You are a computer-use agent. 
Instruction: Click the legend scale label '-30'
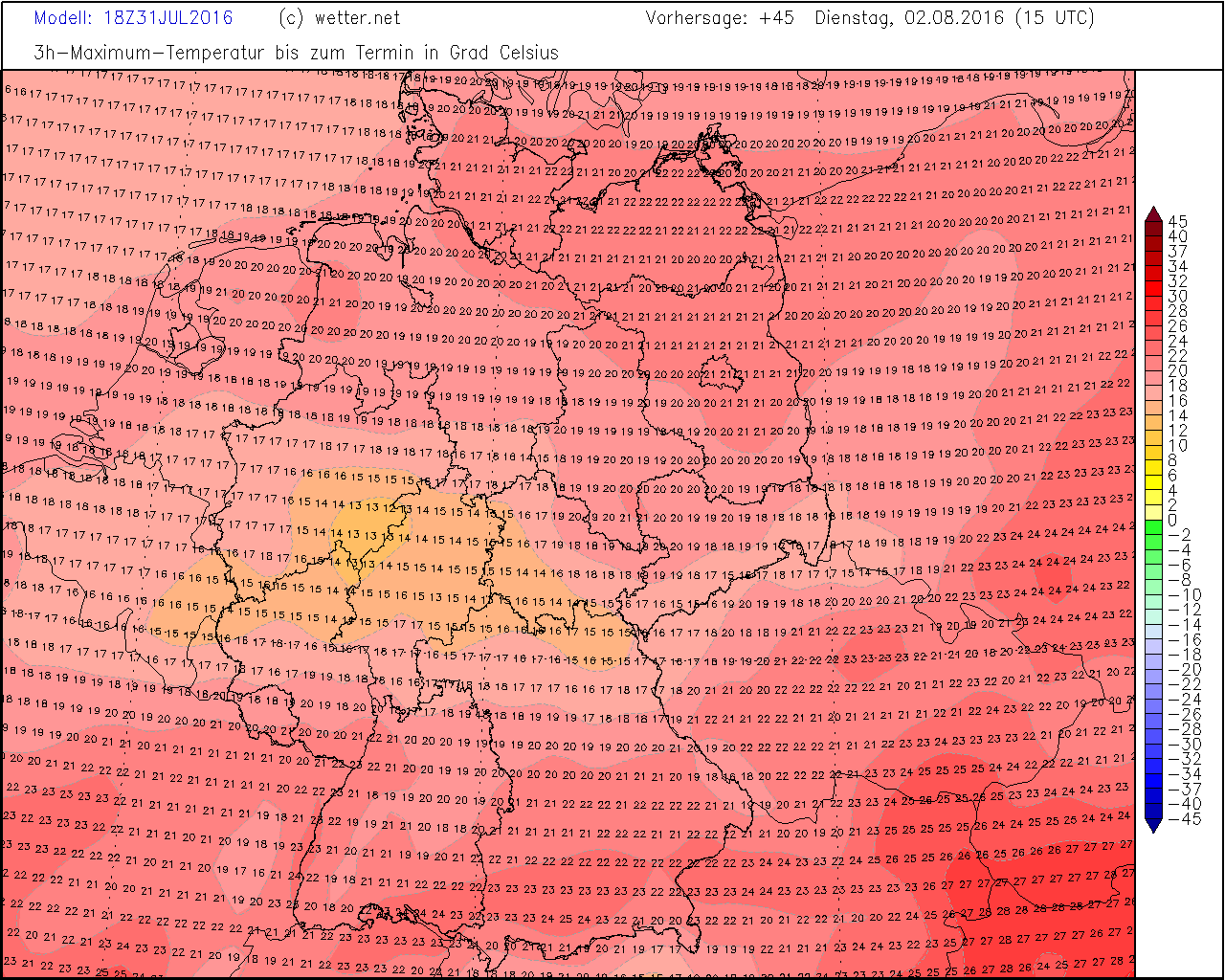pyautogui.click(x=1185, y=745)
